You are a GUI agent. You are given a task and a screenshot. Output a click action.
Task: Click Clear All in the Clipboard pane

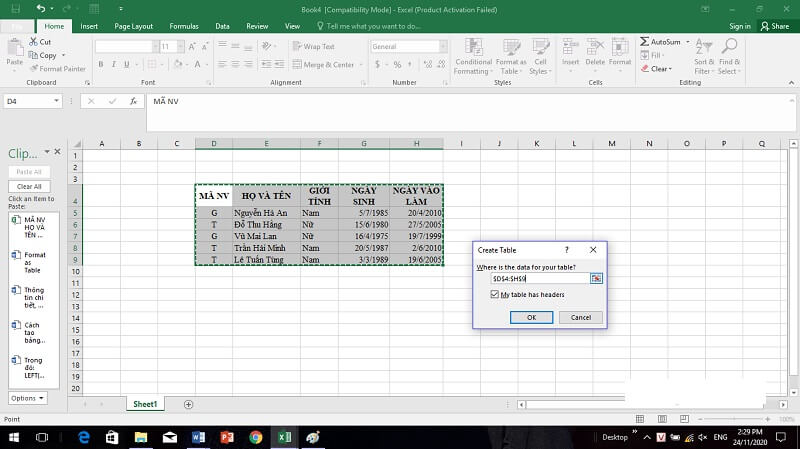pyautogui.click(x=29, y=186)
